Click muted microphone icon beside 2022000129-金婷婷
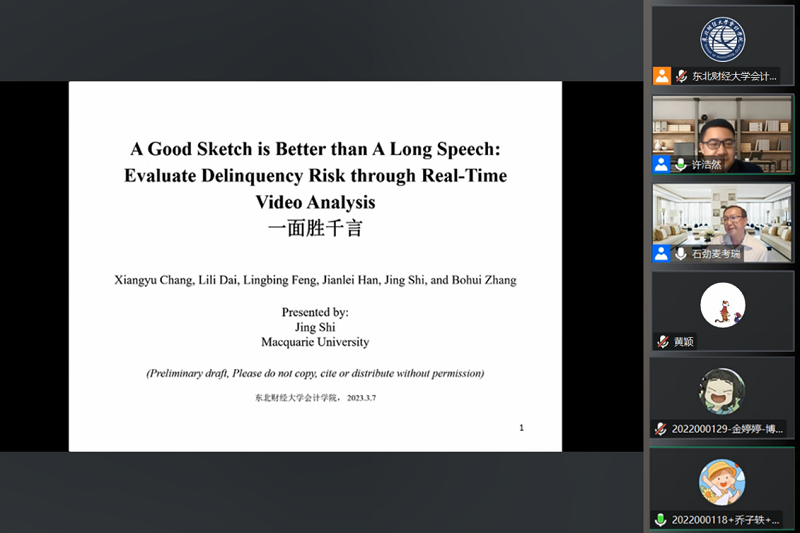The height and width of the screenshot is (533, 800). click(662, 429)
